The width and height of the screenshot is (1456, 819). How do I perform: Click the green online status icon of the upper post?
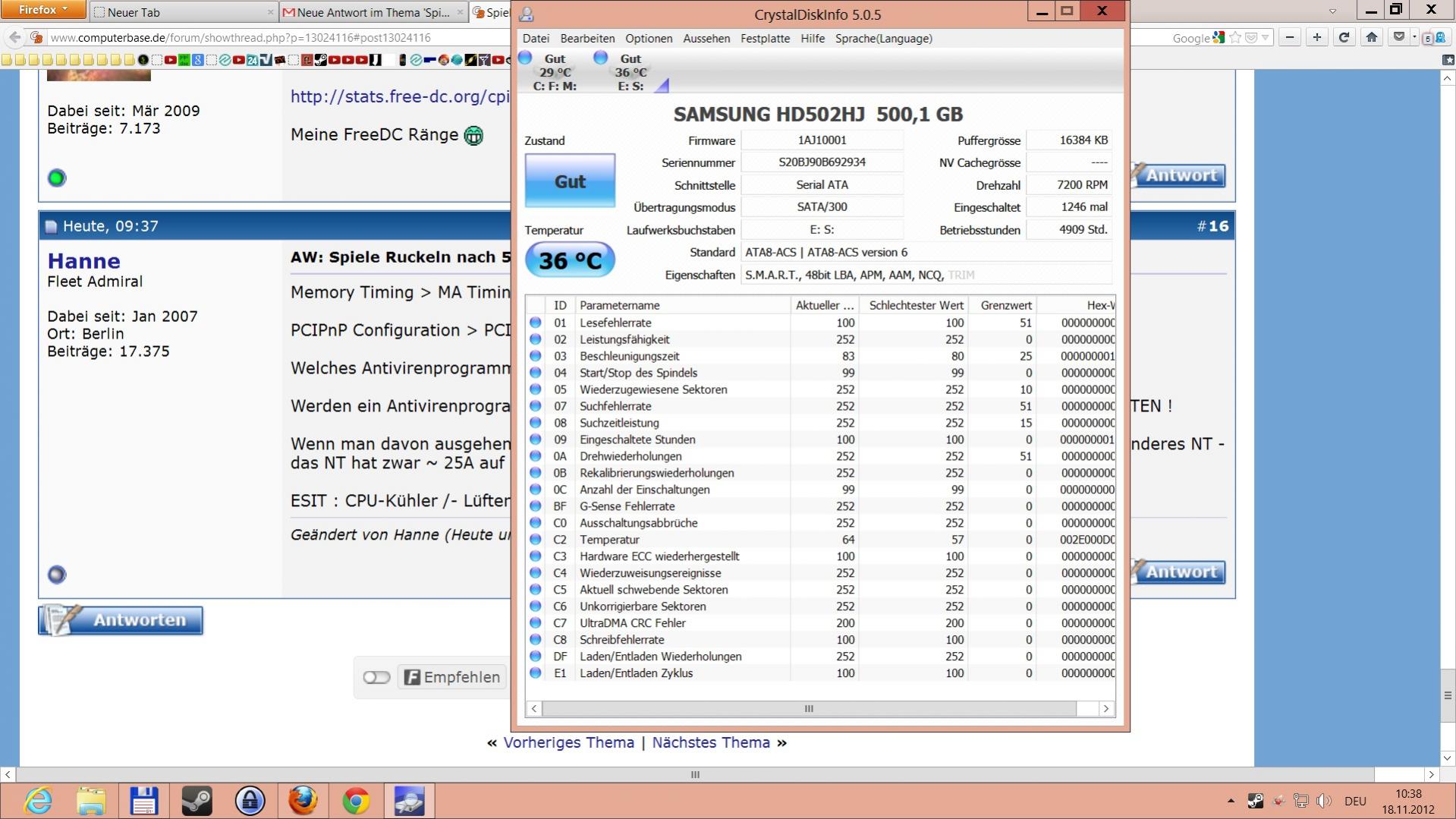pyautogui.click(x=57, y=178)
